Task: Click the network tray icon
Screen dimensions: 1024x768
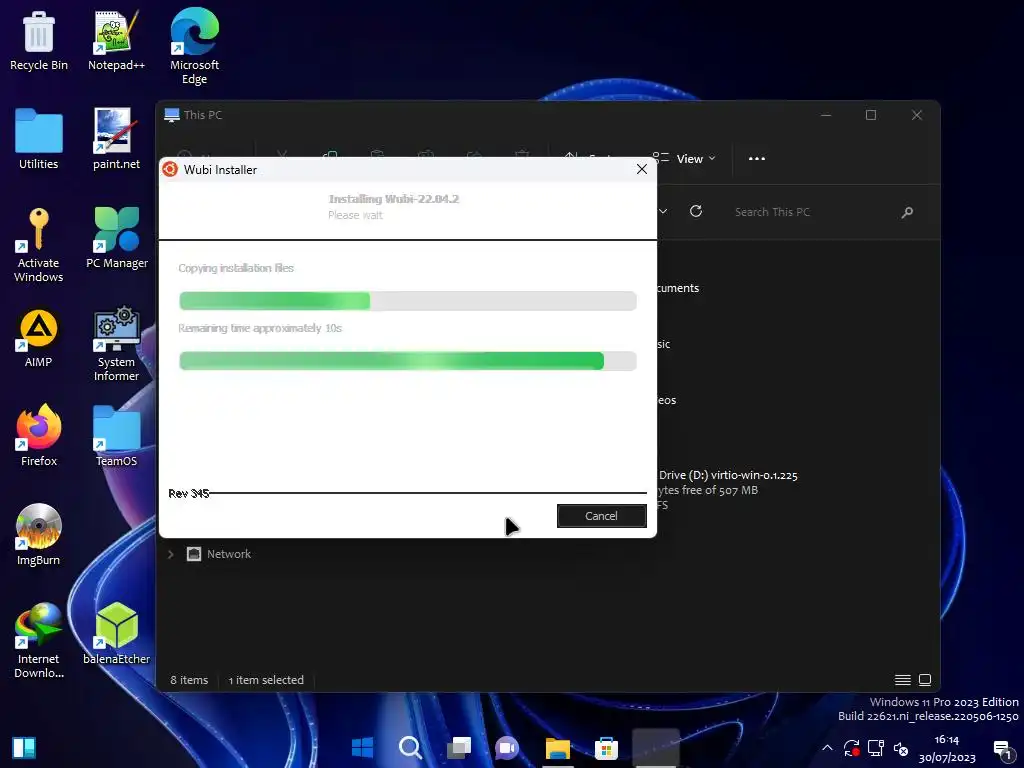Action: (876, 748)
